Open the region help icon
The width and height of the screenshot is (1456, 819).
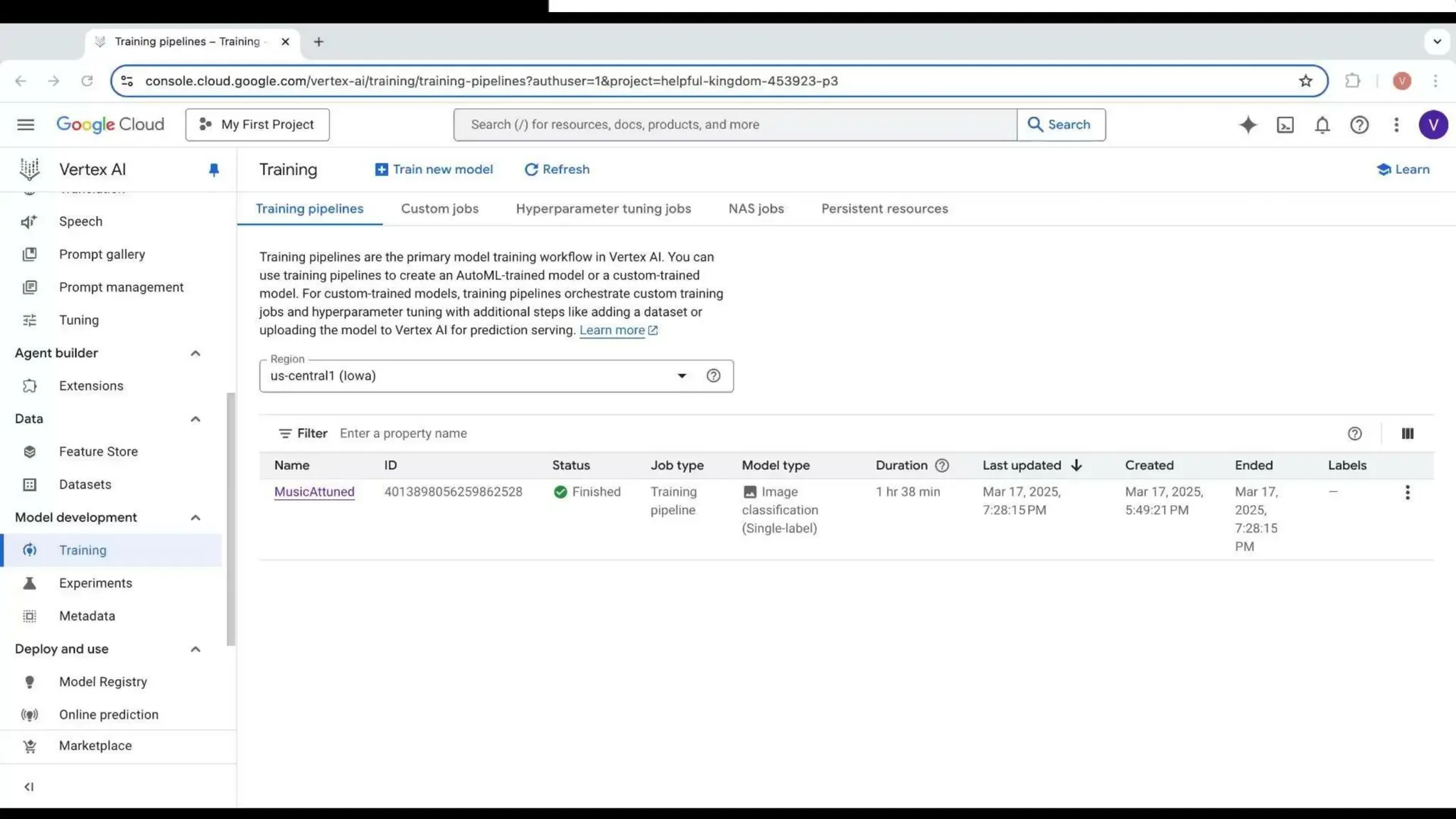coord(713,375)
